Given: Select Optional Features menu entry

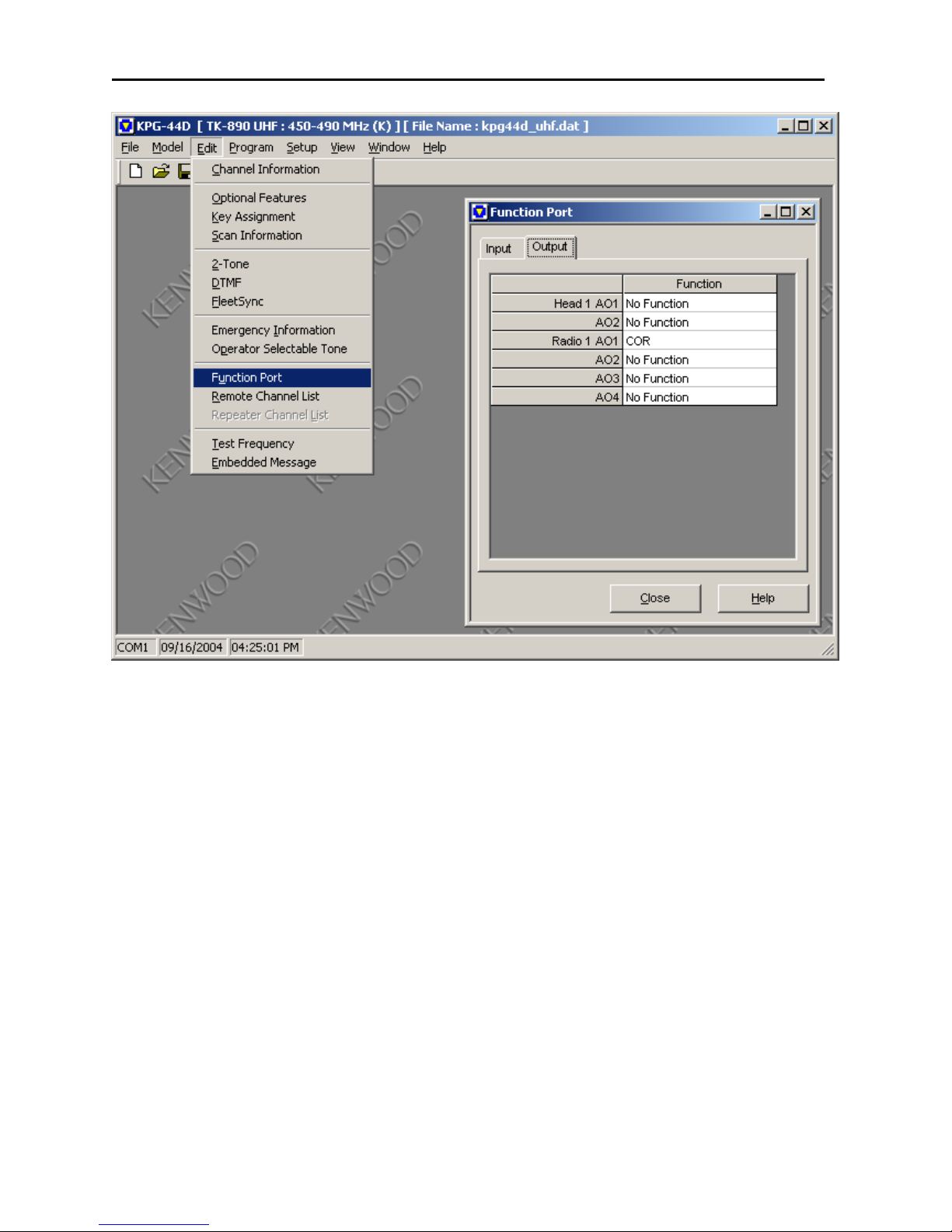Looking at the screenshot, I should (282, 198).
